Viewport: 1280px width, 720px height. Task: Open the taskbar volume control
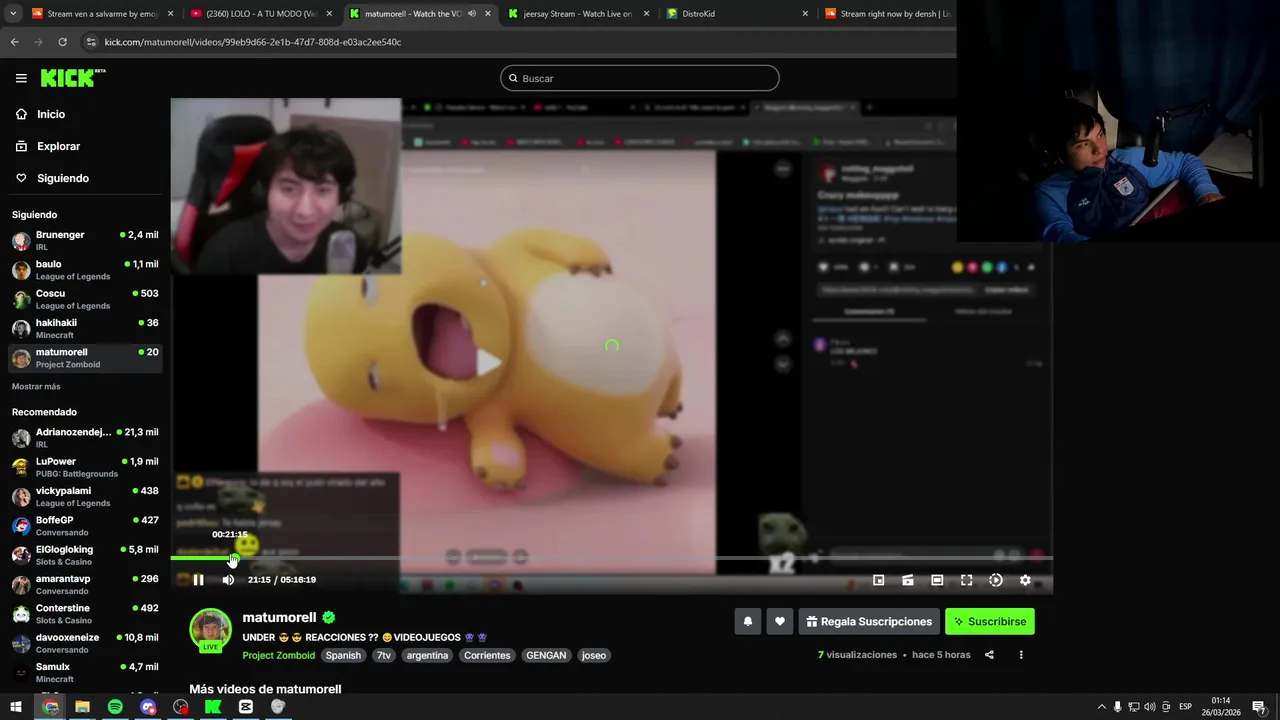pos(1149,707)
